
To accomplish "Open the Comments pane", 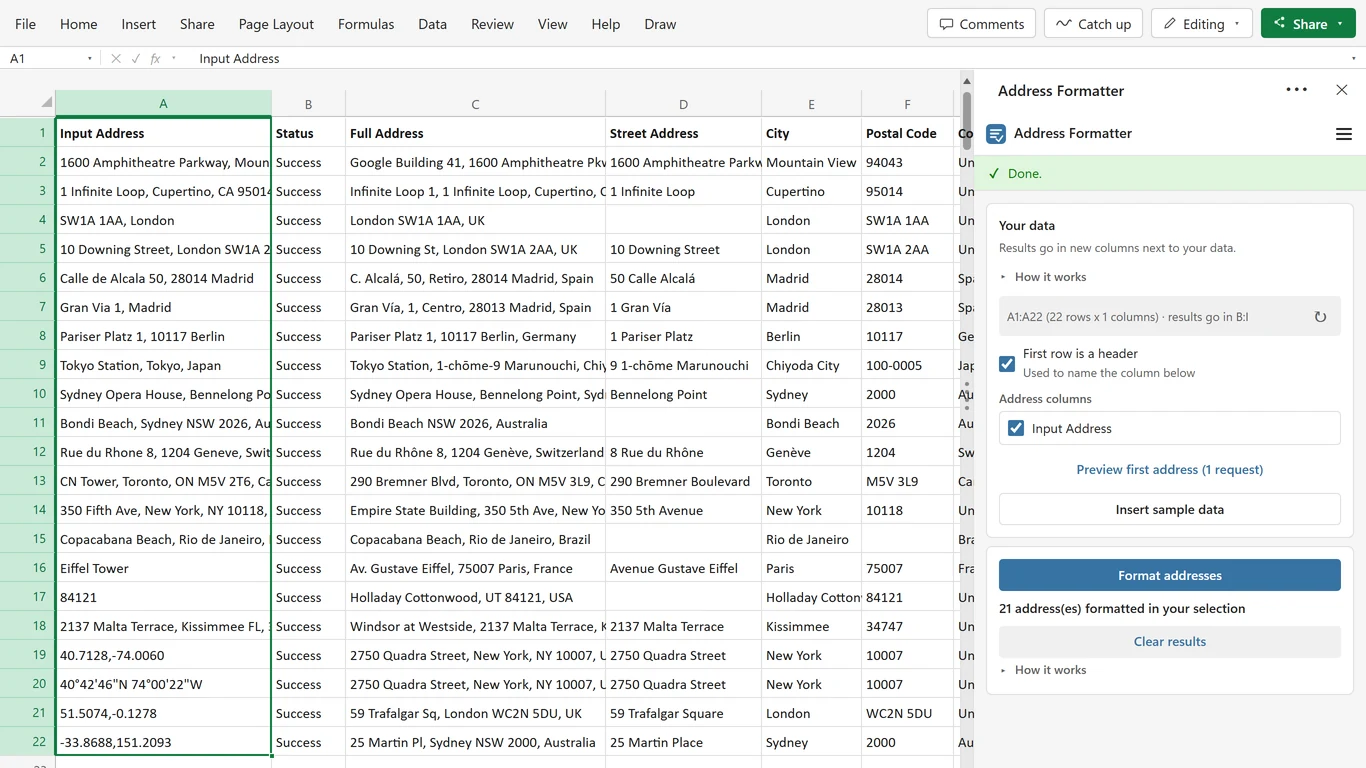I will click(982, 24).
